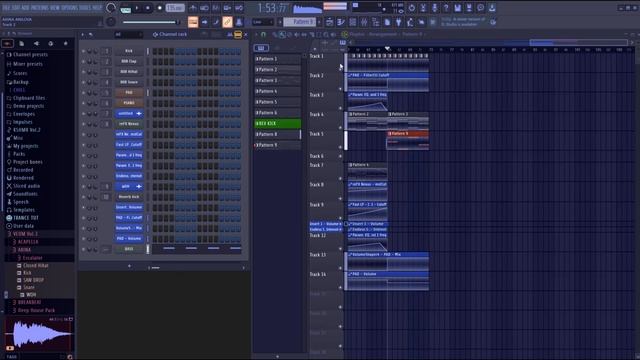The width and height of the screenshot is (640, 360).
Task: Mute Track 5 in the playlist
Action: click(x=340, y=147)
